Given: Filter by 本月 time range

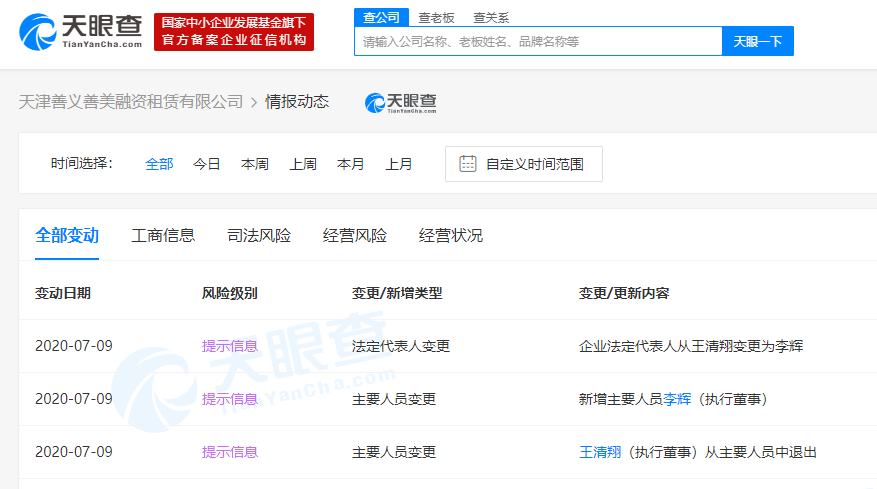Looking at the screenshot, I should [x=351, y=164].
